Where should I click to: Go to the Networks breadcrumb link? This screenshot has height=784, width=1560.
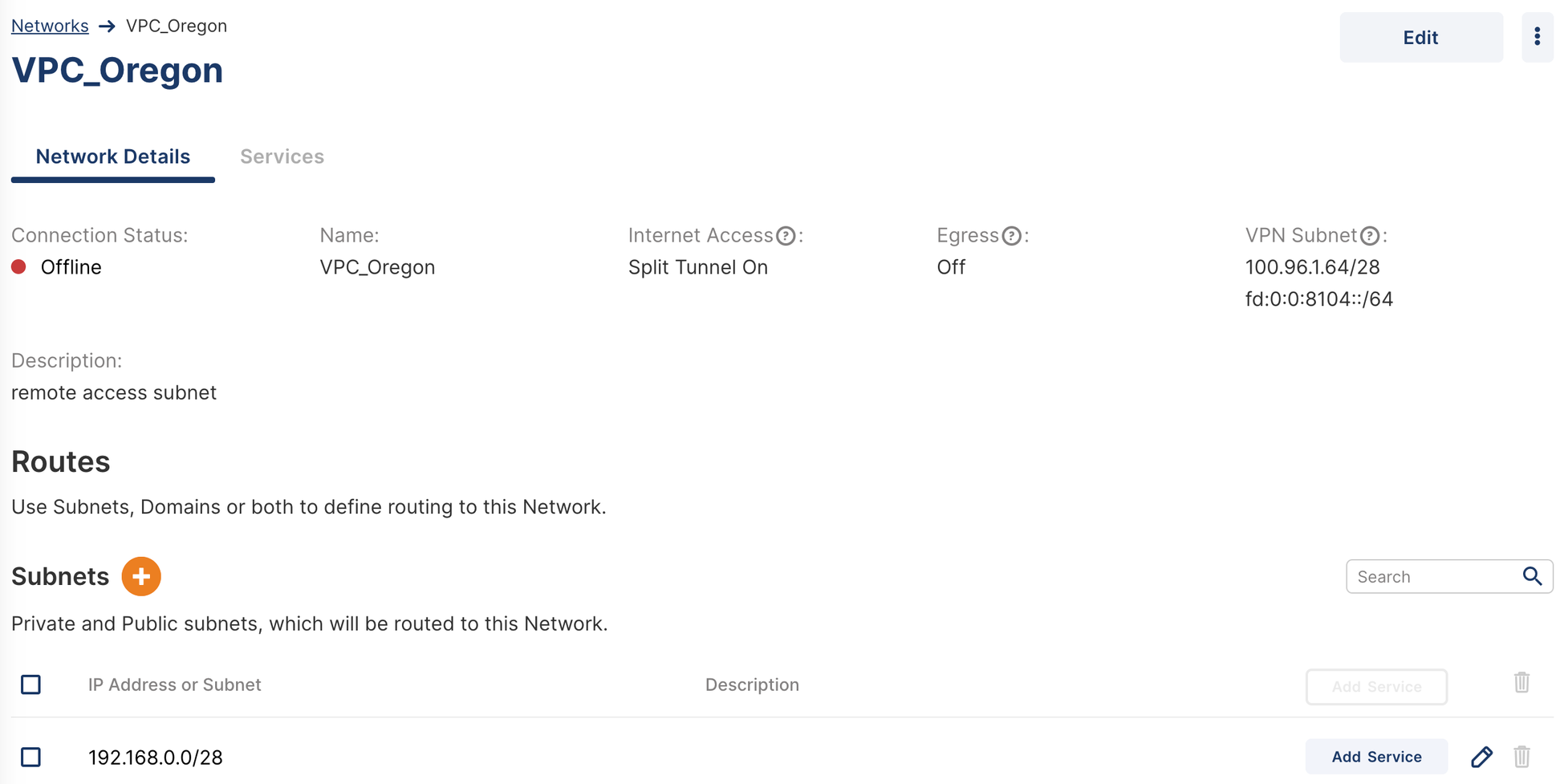[50, 26]
